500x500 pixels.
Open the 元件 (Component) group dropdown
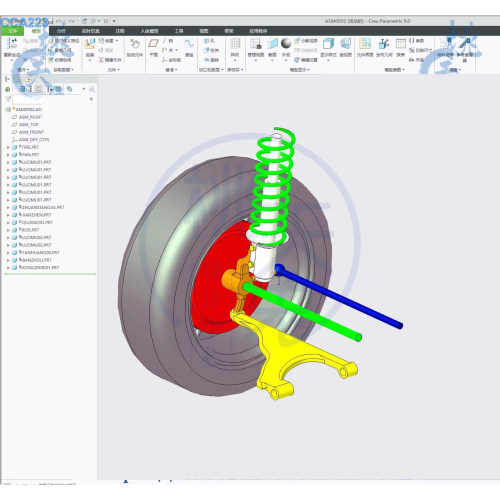point(114,70)
